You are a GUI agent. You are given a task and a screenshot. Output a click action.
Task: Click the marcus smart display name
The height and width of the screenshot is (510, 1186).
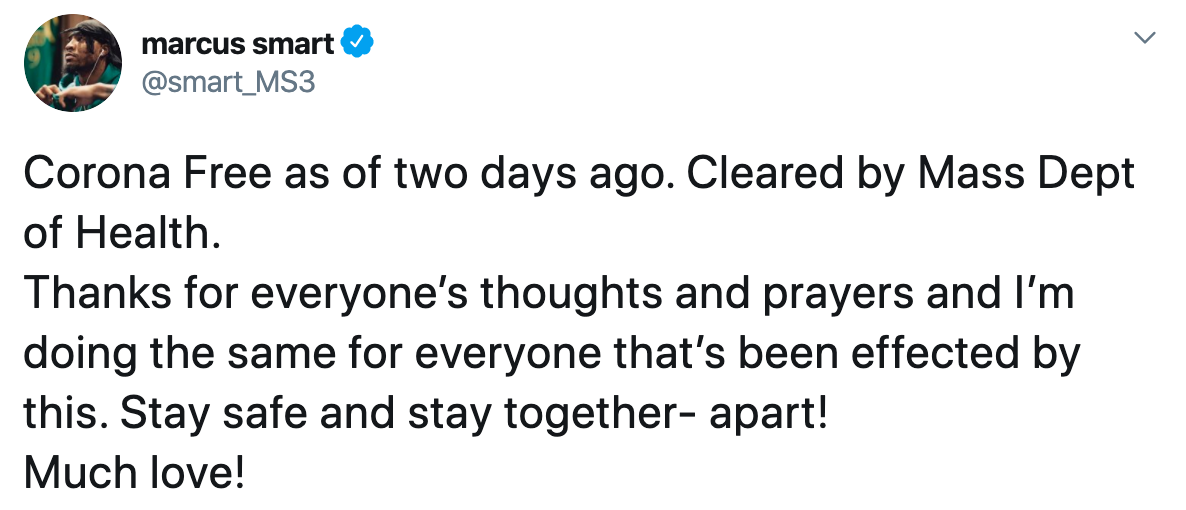(x=238, y=44)
